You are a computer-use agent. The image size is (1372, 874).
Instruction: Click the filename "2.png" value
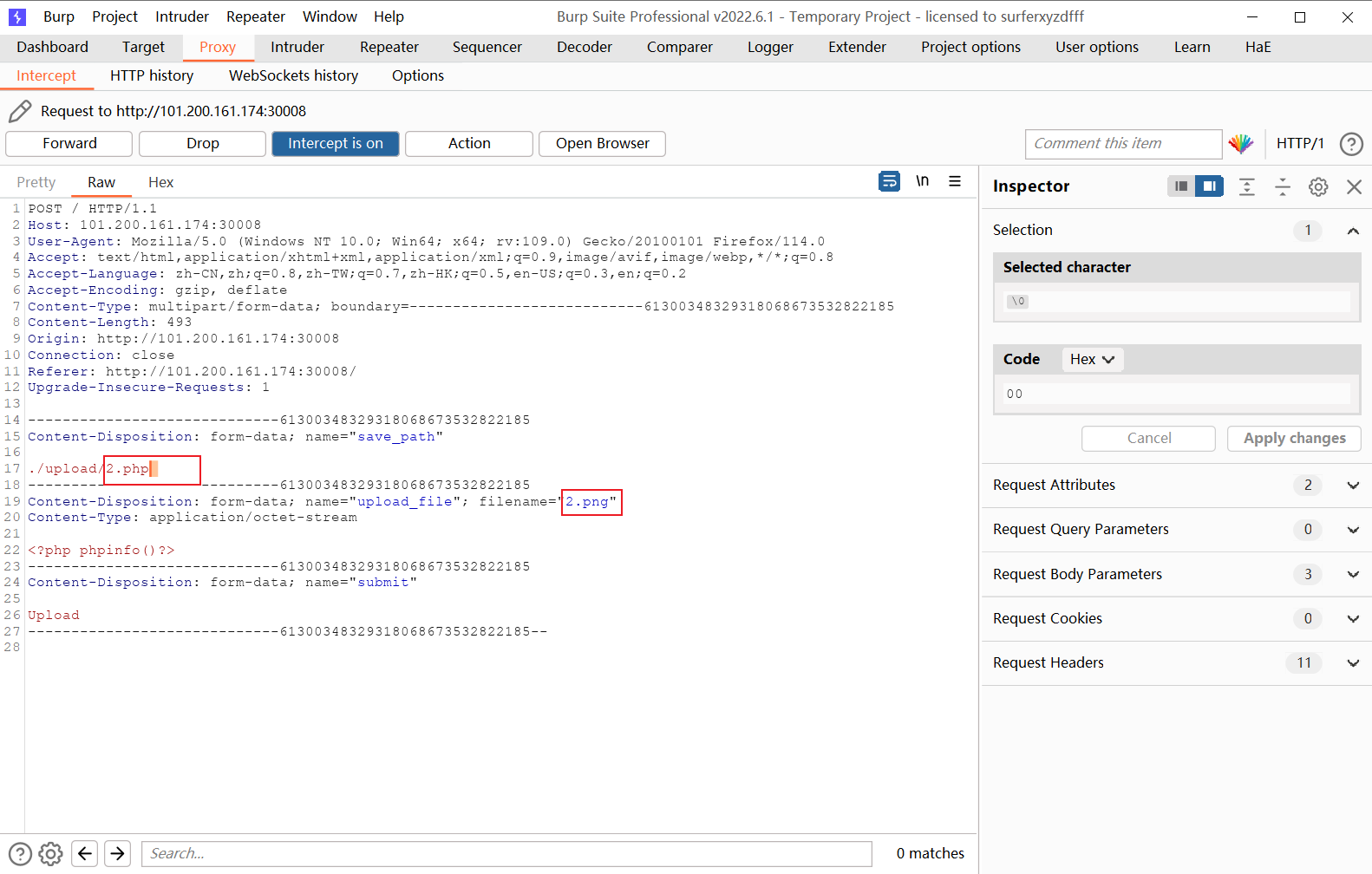pyautogui.click(x=591, y=502)
